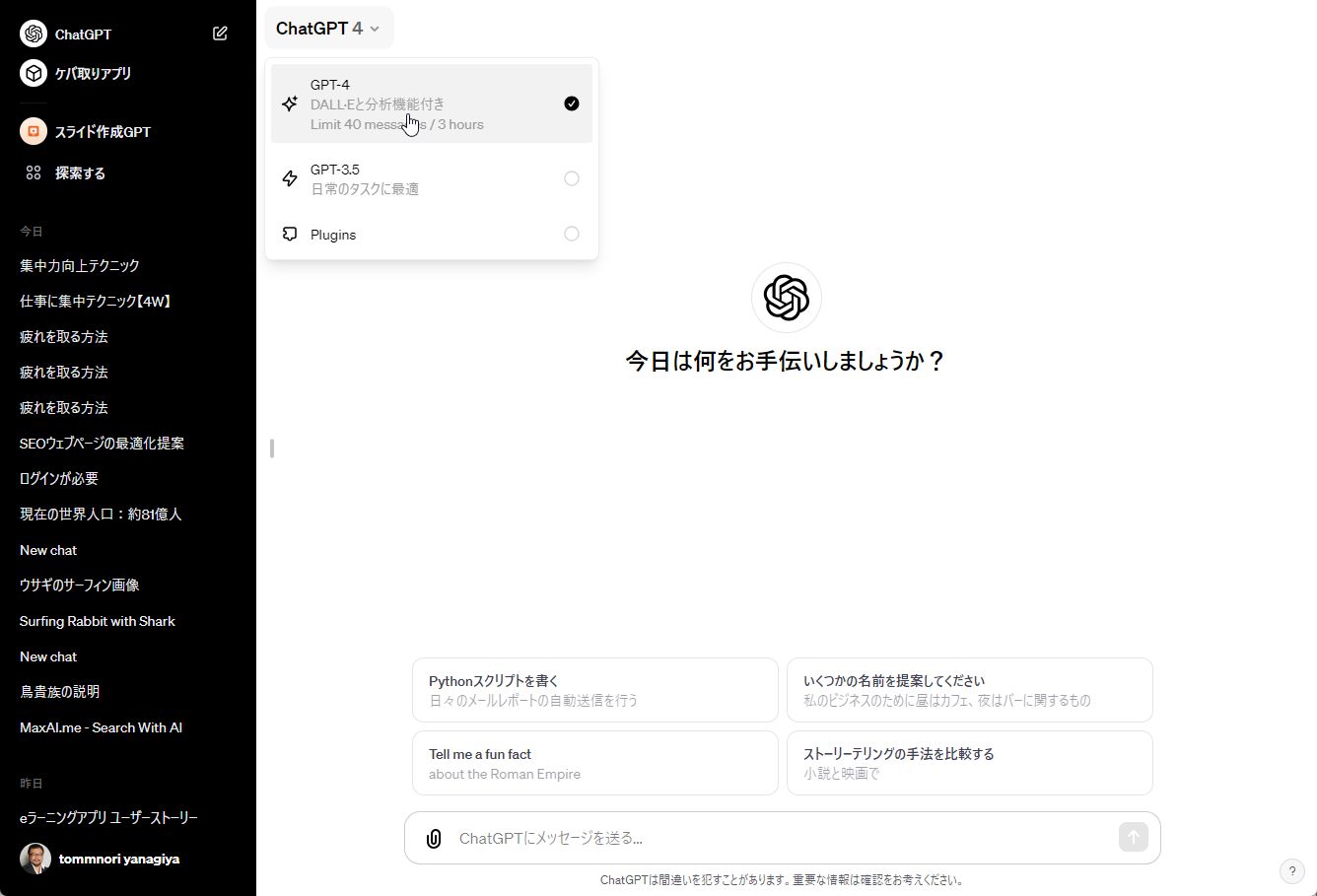Click the paperclip attach file icon

[x=433, y=838]
